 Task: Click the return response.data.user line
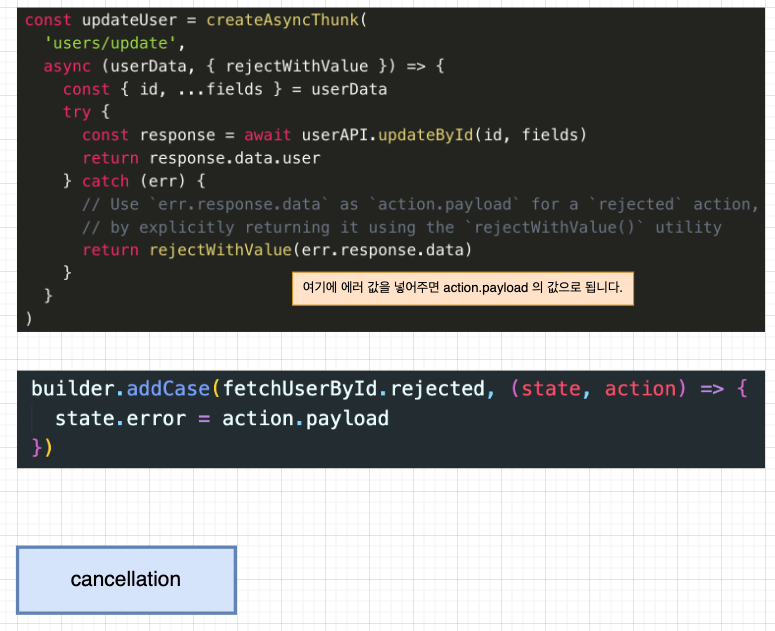(201, 158)
